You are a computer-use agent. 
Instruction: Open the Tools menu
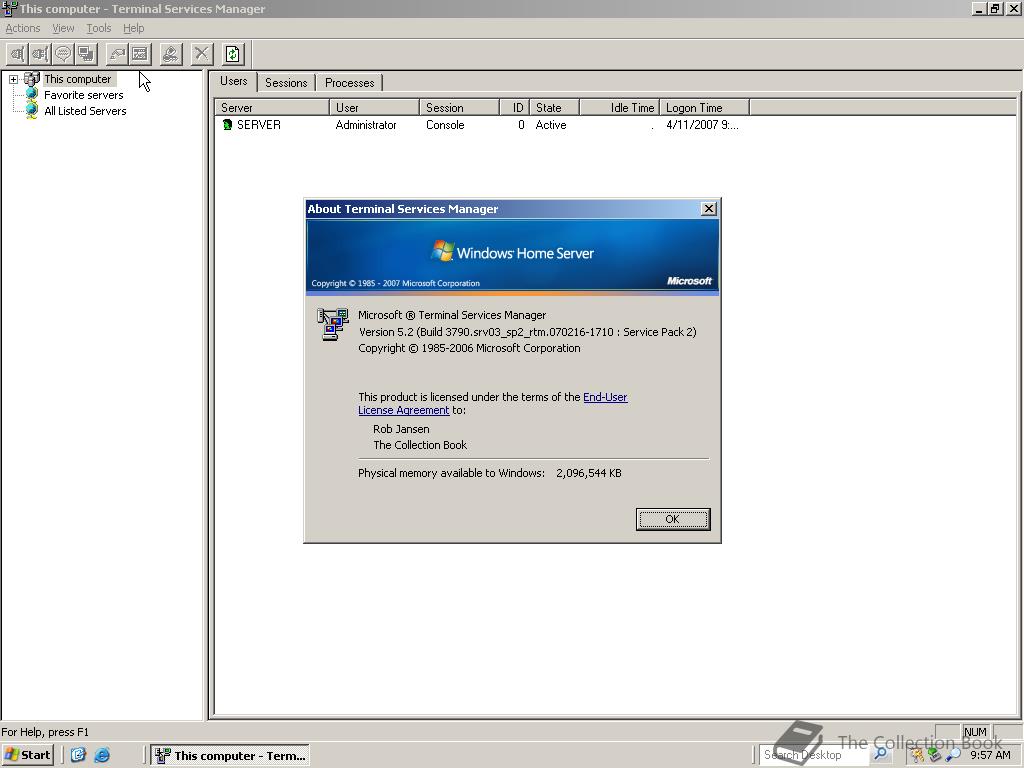(x=99, y=28)
